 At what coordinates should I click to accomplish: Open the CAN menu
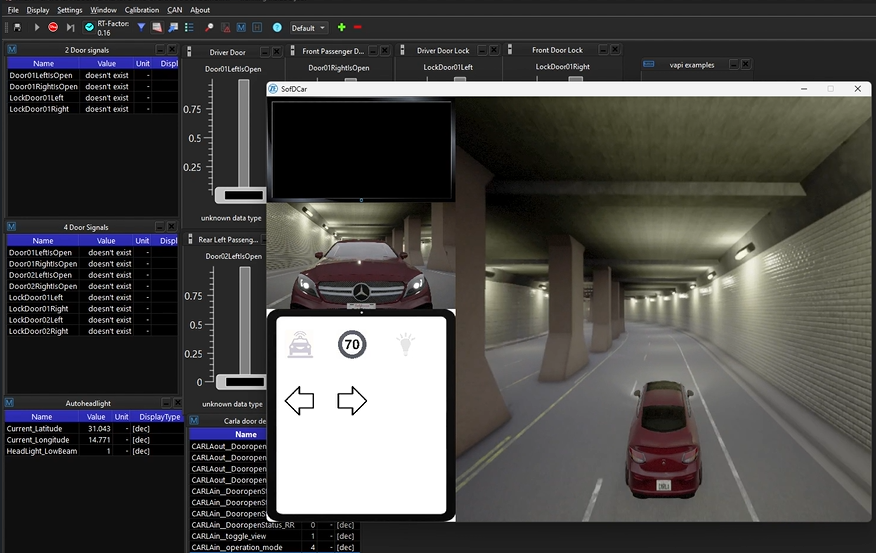pos(175,10)
